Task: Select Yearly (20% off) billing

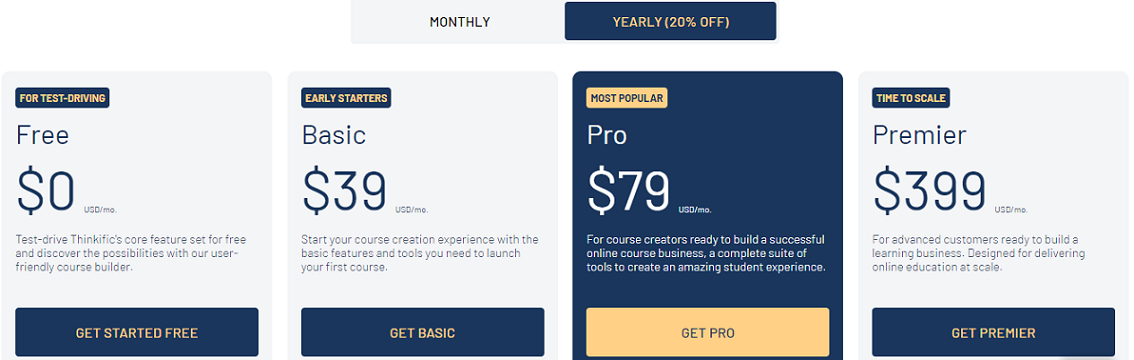Action: 670,22
